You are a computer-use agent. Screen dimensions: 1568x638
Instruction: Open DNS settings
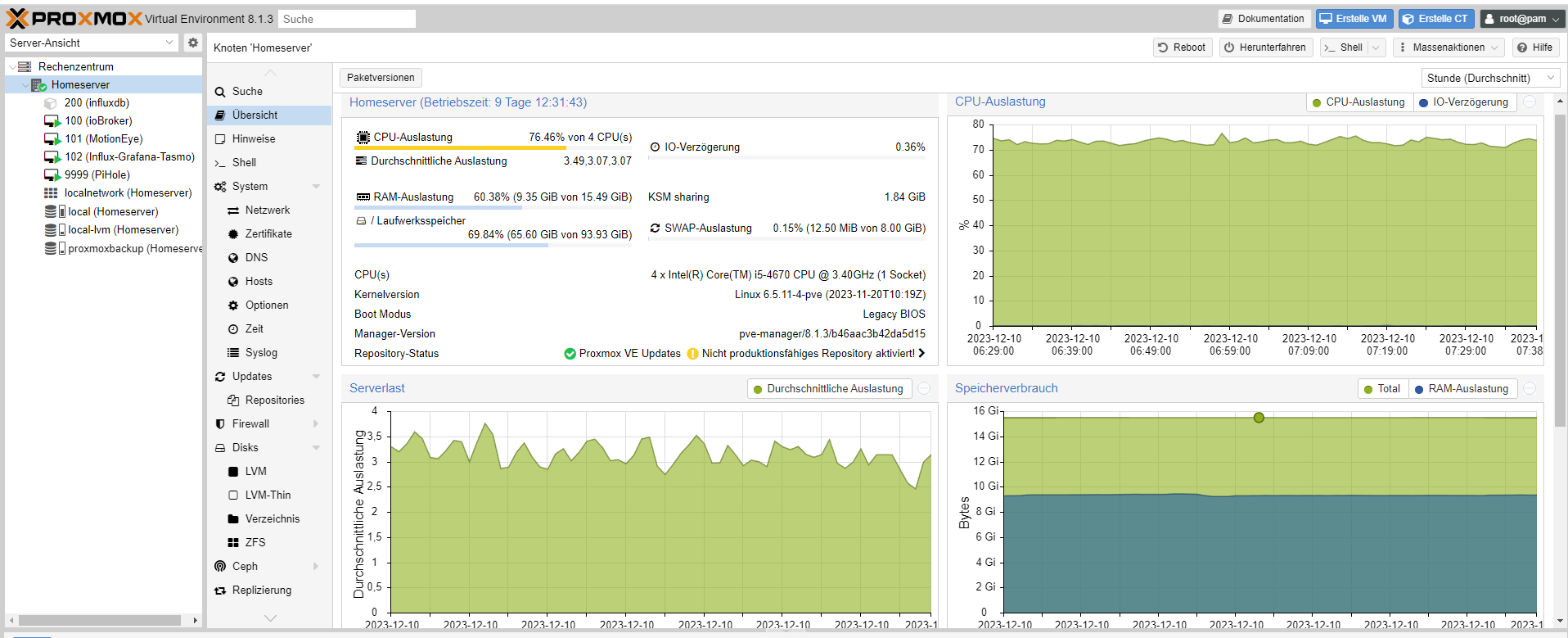click(256, 257)
